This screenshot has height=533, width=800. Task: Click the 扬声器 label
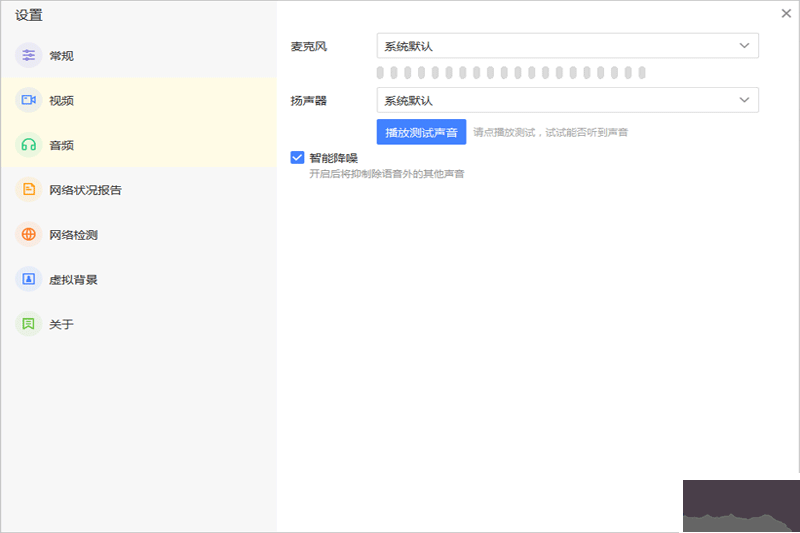point(309,100)
